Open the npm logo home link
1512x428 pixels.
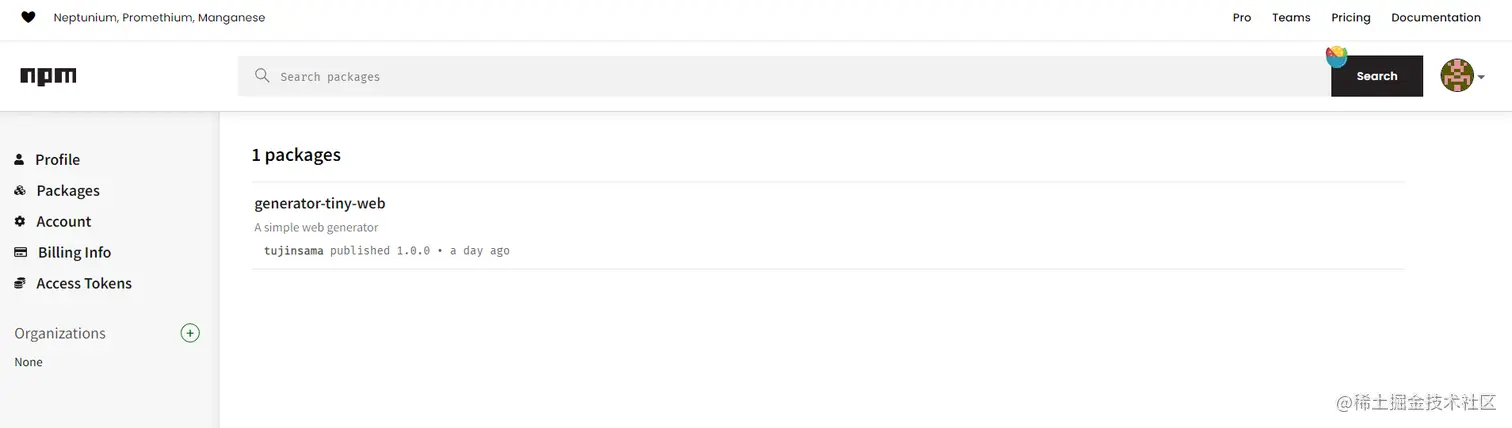point(48,76)
